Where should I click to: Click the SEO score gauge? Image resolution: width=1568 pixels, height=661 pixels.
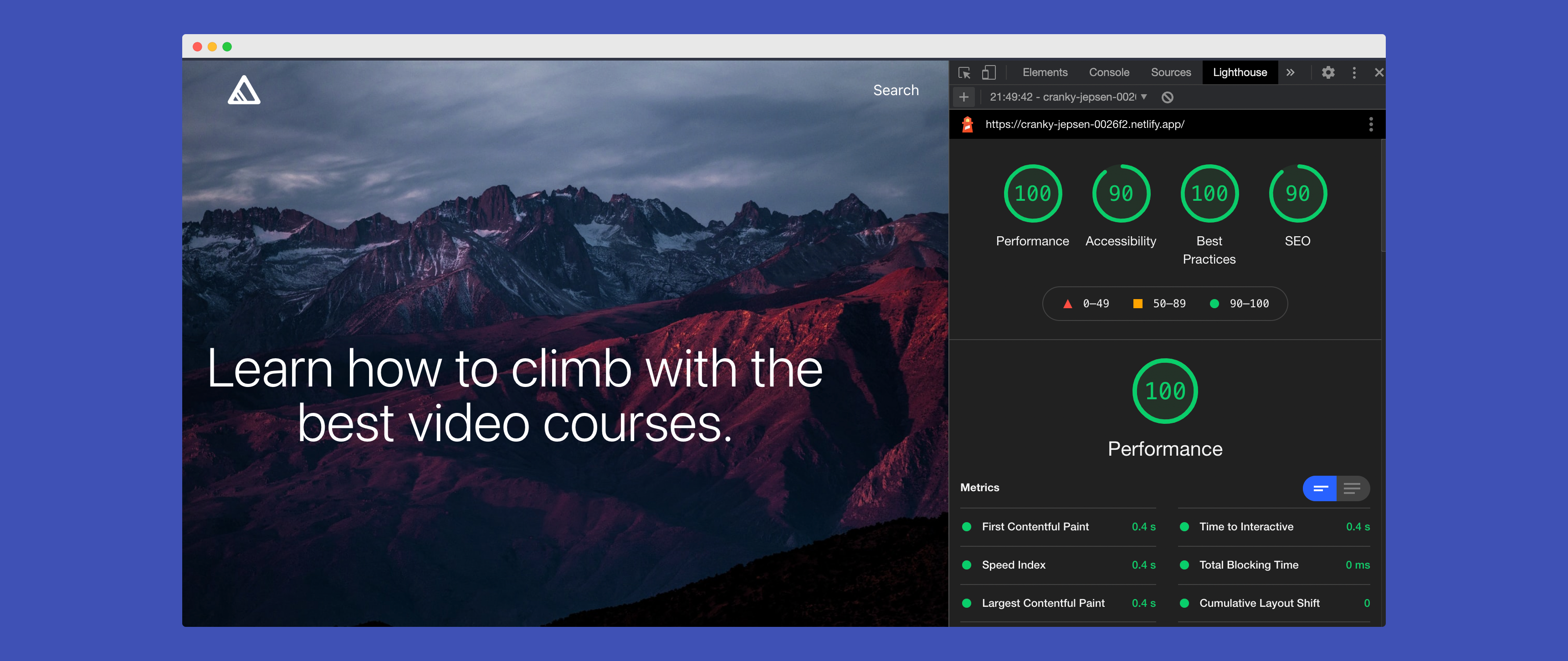point(1297,194)
